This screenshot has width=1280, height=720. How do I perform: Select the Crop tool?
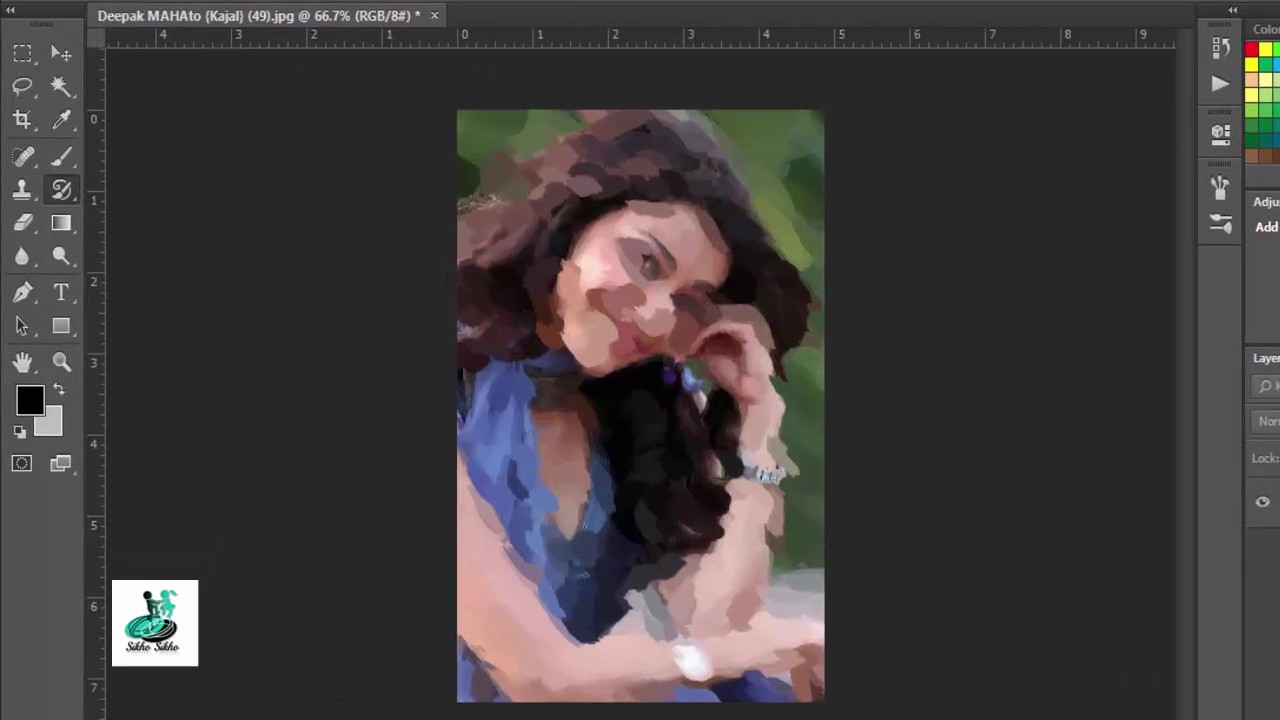pyautogui.click(x=22, y=121)
